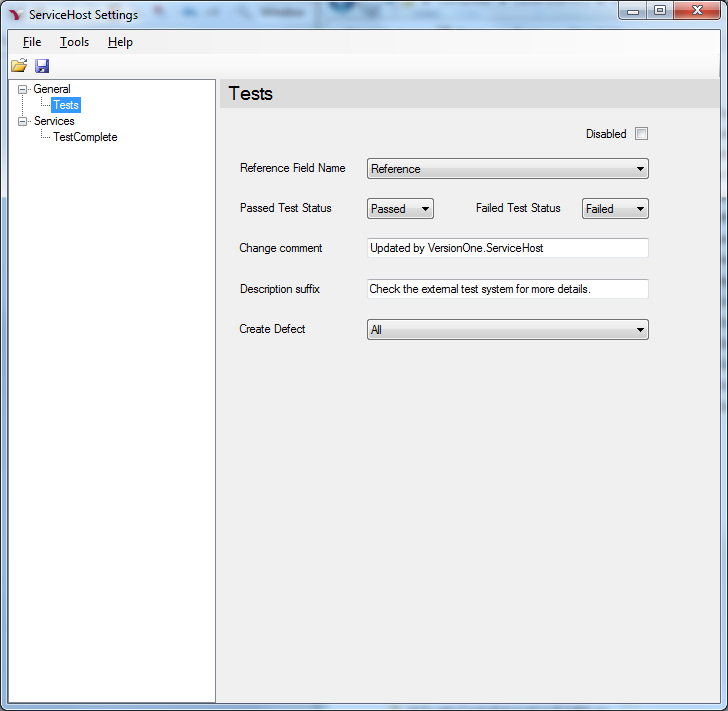
Task: Toggle the Disabled checkbox
Action: point(641,134)
